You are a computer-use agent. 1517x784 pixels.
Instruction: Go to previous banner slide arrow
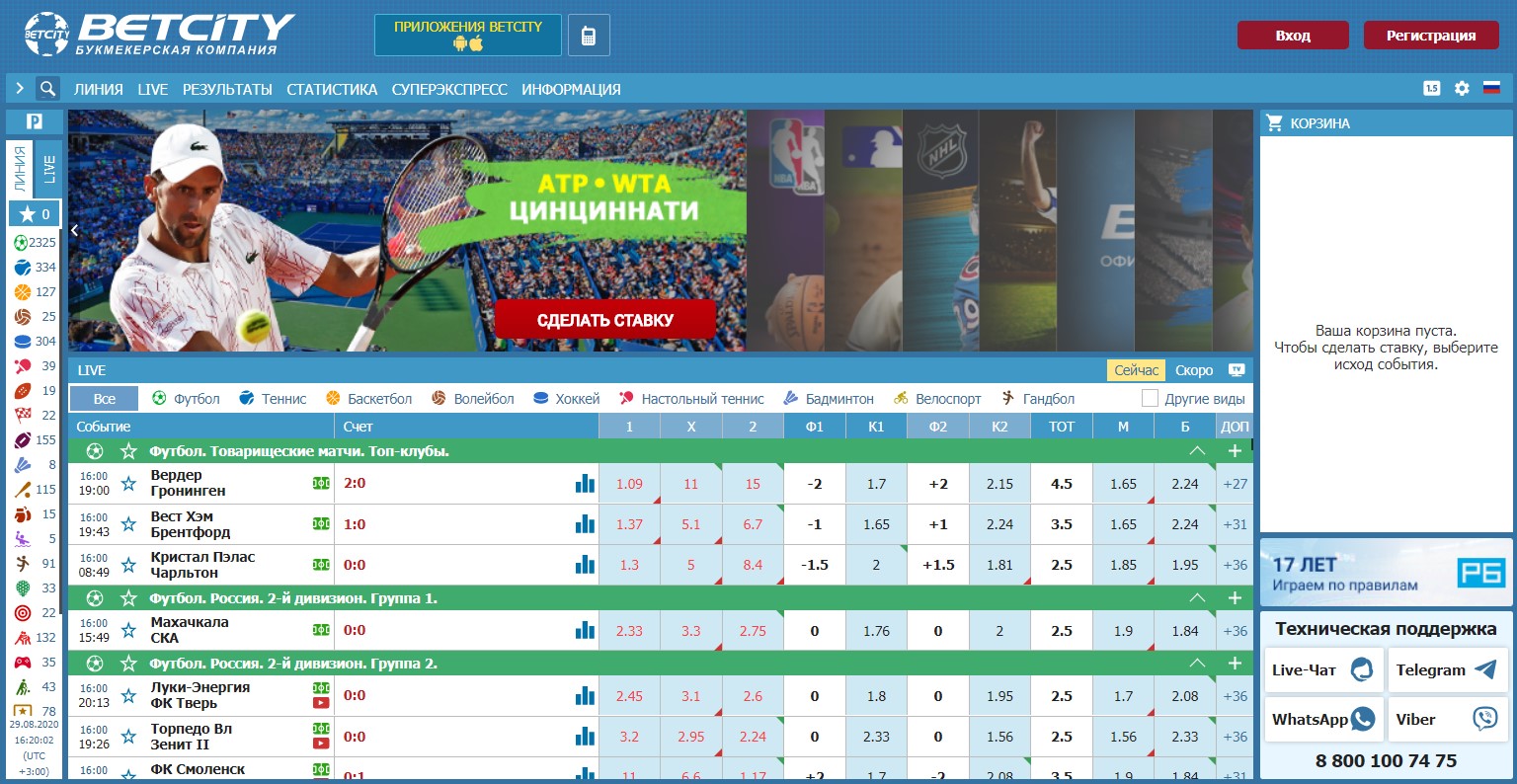(x=75, y=230)
